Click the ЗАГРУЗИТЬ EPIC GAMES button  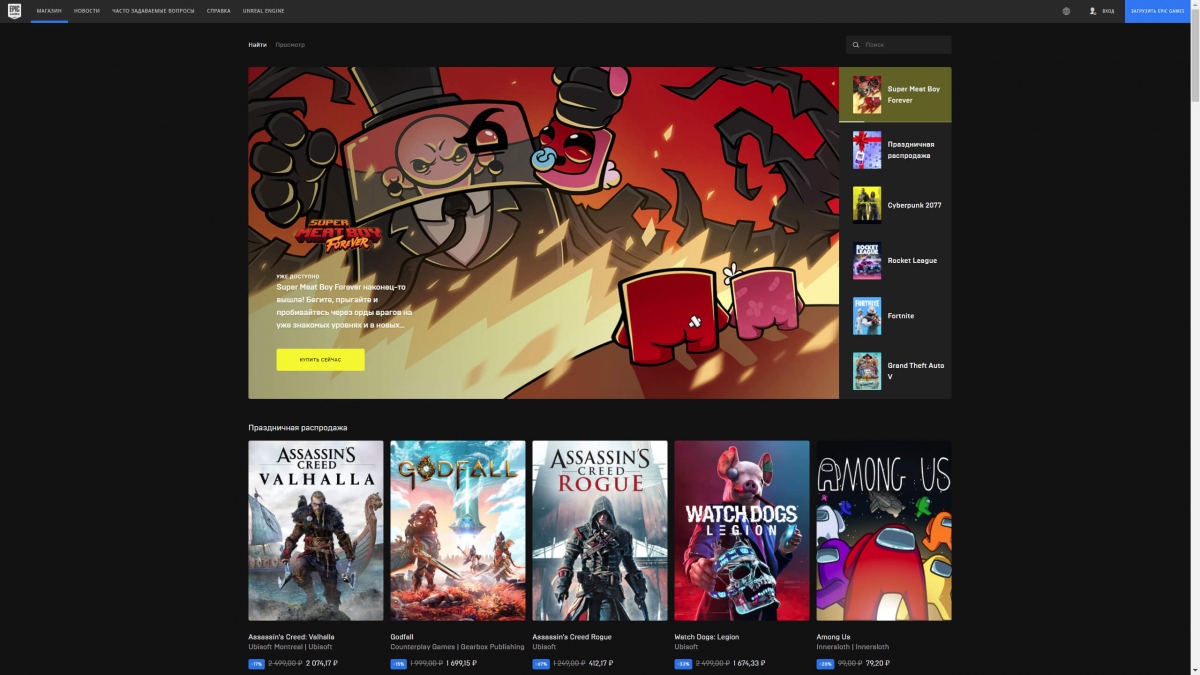1159,11
